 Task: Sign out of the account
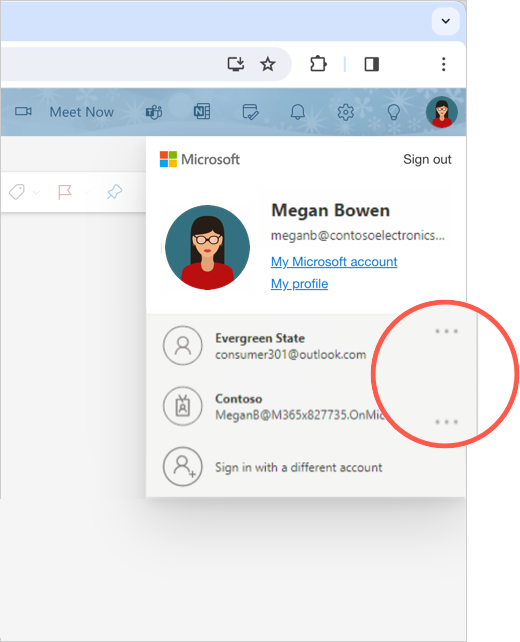pyautogui.click(x=427, y=159)
